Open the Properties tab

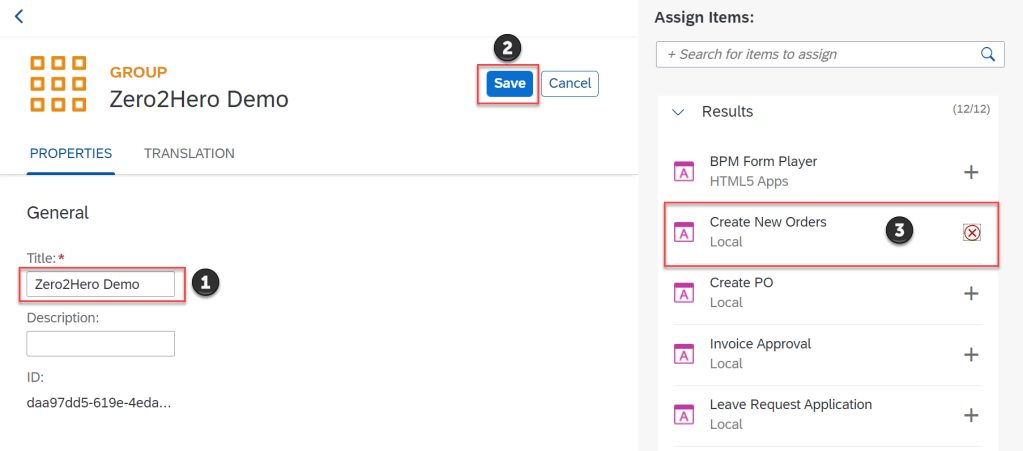coord(71,154)
